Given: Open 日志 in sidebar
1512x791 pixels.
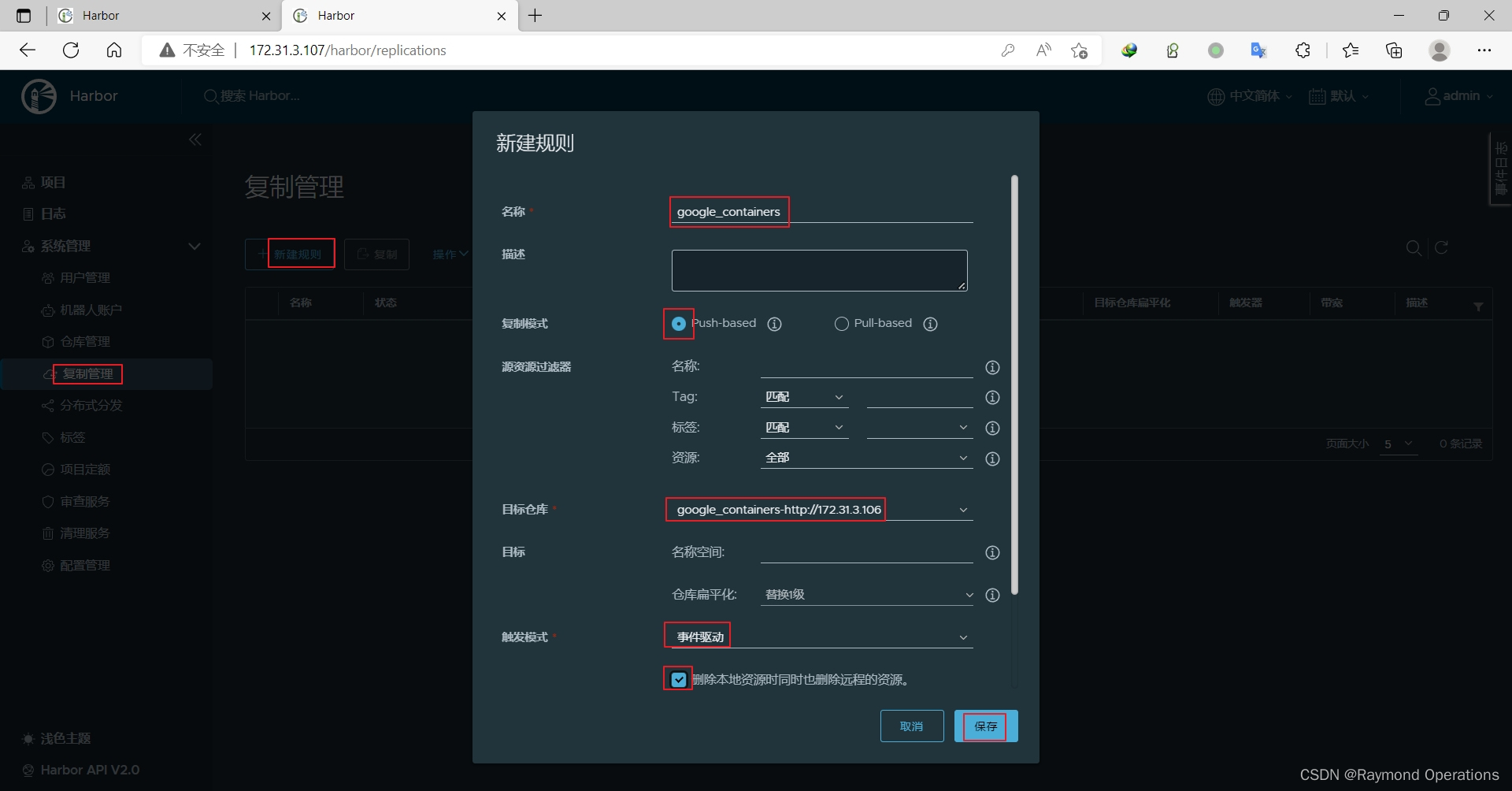Looking at the screenshot, I should (x=53, y=214).
